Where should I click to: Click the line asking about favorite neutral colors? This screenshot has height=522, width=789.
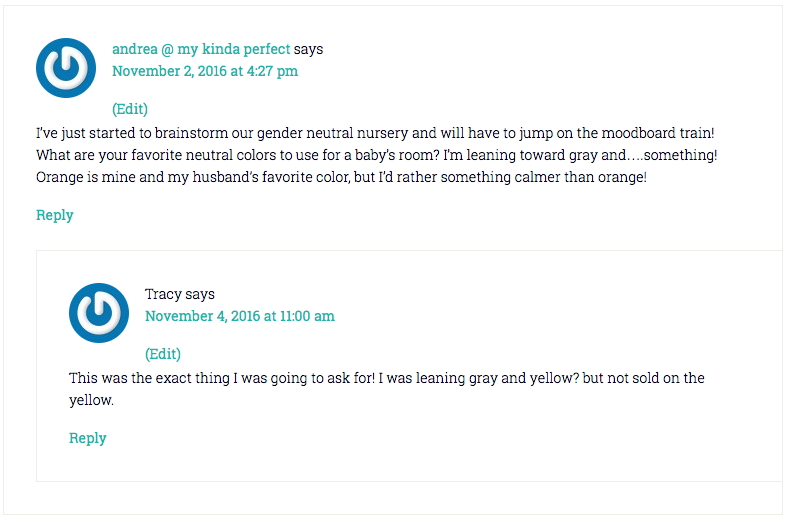(x=376, y=155)
